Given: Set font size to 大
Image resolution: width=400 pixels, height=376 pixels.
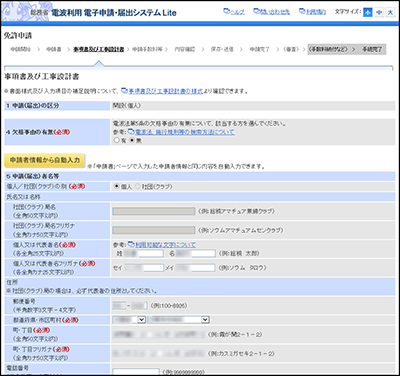Looking at the screenshot, I should (x=390, y=12).
